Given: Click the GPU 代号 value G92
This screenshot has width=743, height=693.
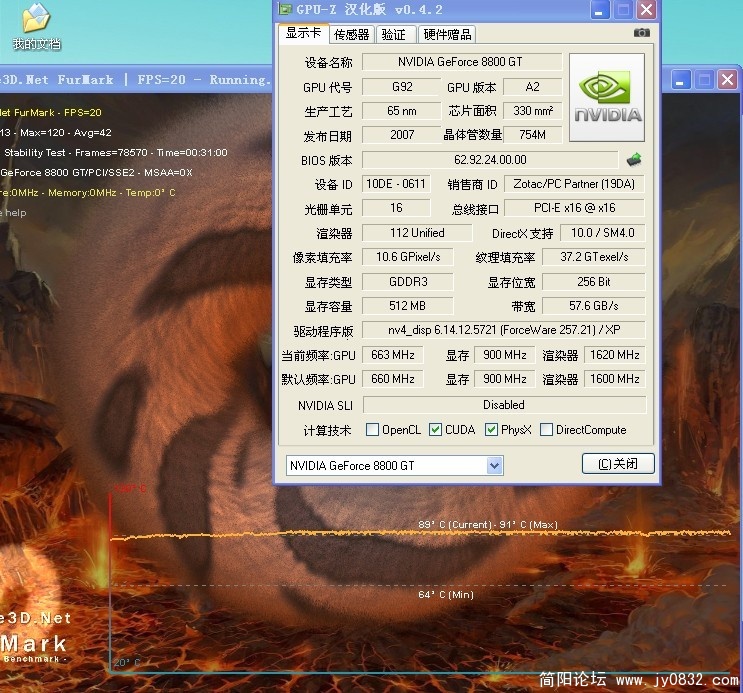Looking at the screenshot, I should click(402, 87).
